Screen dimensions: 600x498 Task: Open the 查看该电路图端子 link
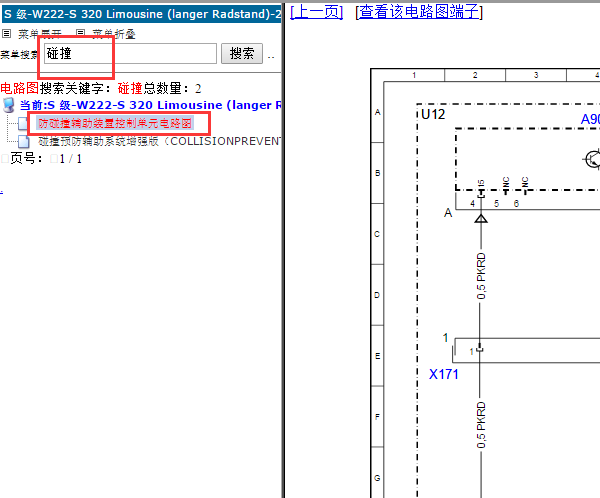point(419,12)
